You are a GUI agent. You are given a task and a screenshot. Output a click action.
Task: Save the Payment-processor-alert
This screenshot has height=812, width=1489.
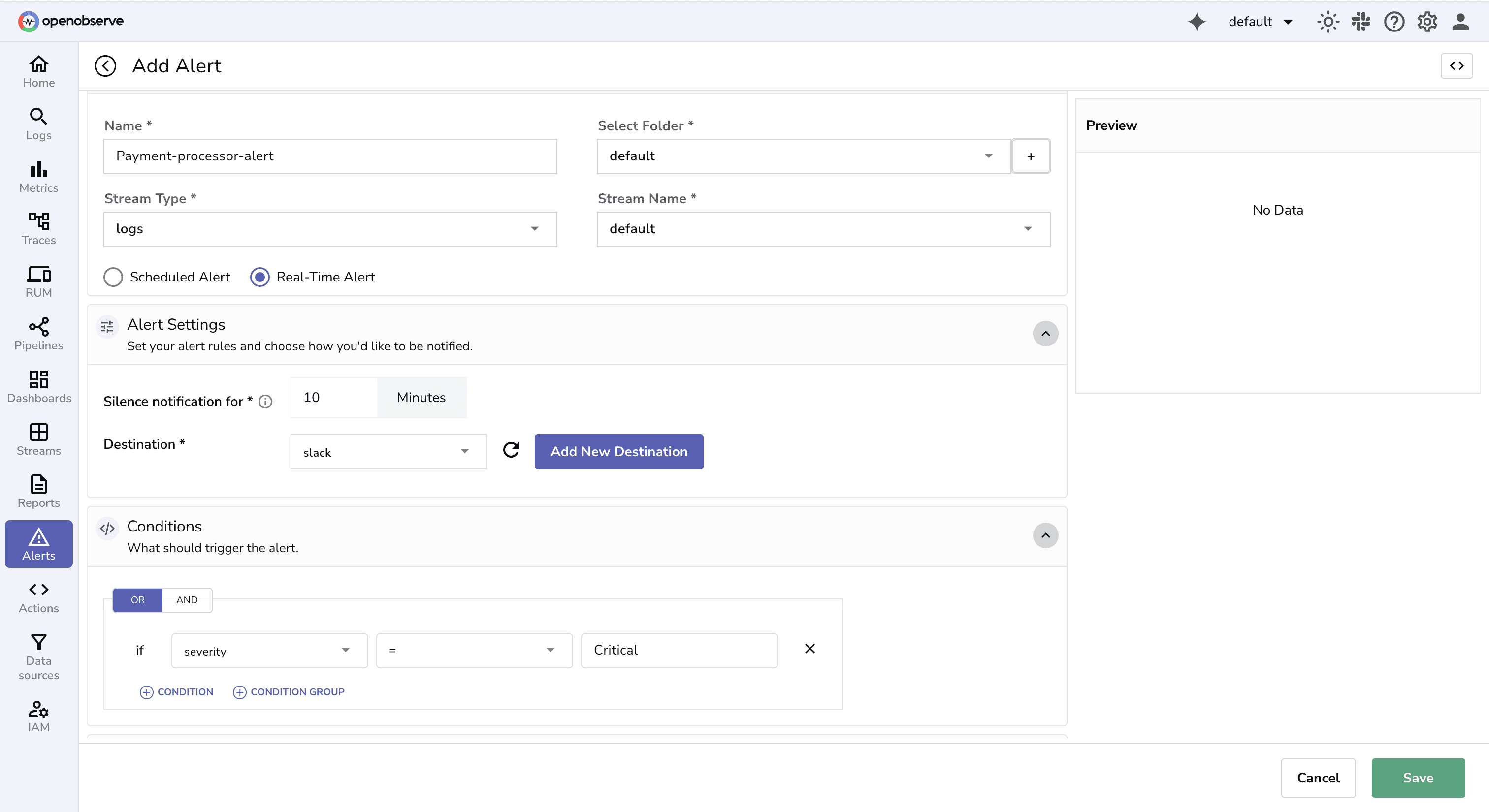(1418, 778)
